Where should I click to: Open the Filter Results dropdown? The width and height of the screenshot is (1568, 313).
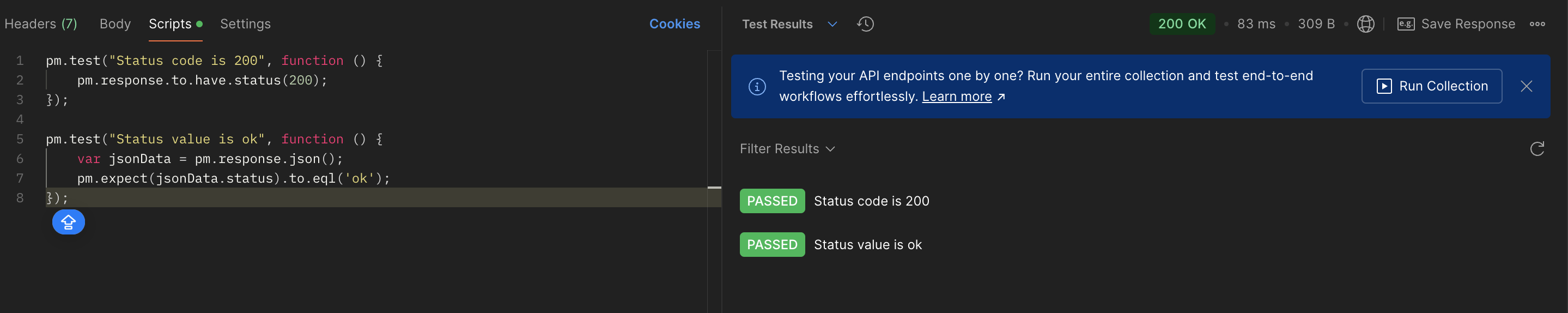point(787,148)
